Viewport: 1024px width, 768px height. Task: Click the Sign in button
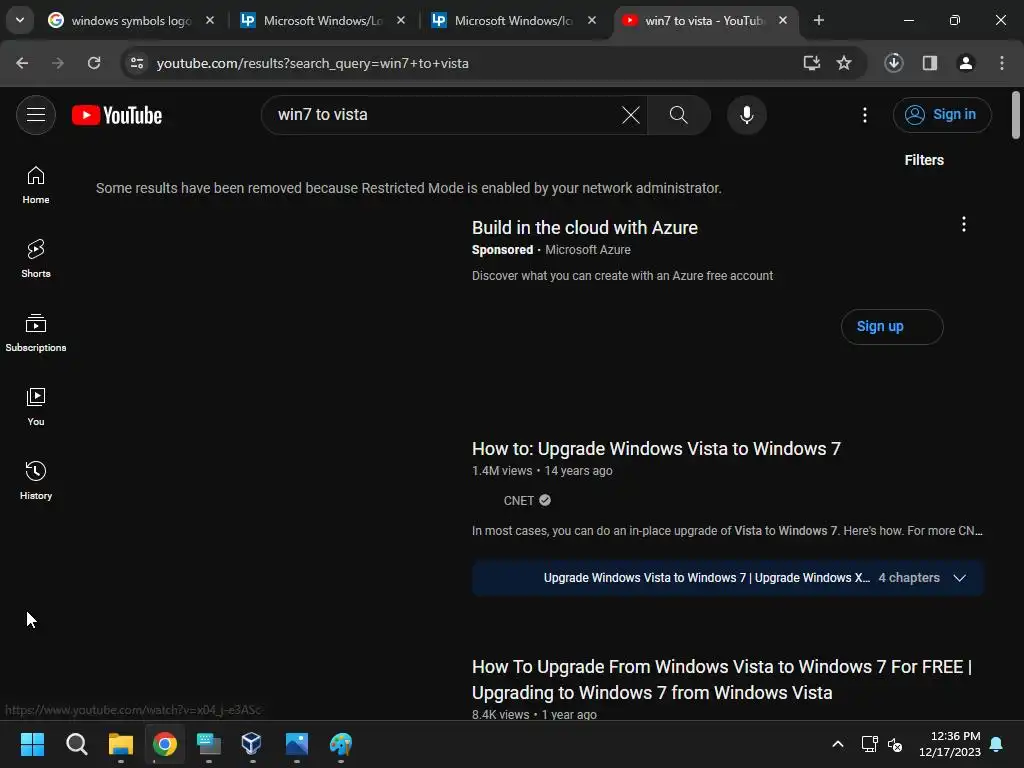click(942, 115)
